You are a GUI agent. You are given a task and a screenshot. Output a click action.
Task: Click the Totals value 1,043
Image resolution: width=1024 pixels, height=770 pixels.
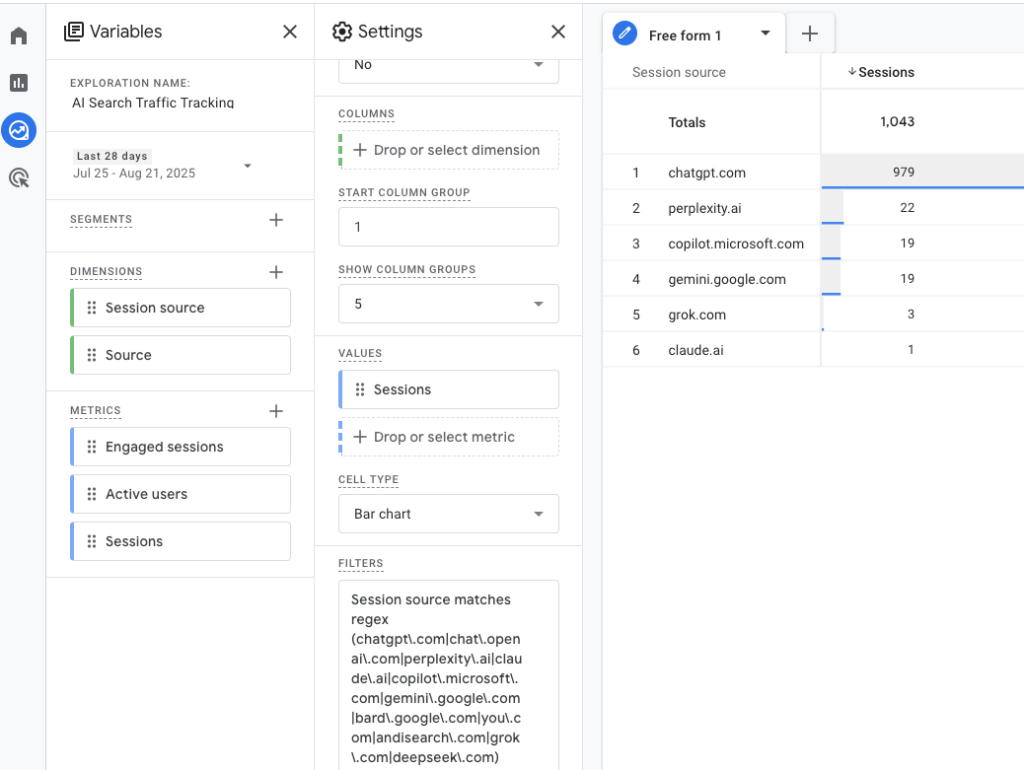coord(897,121)
